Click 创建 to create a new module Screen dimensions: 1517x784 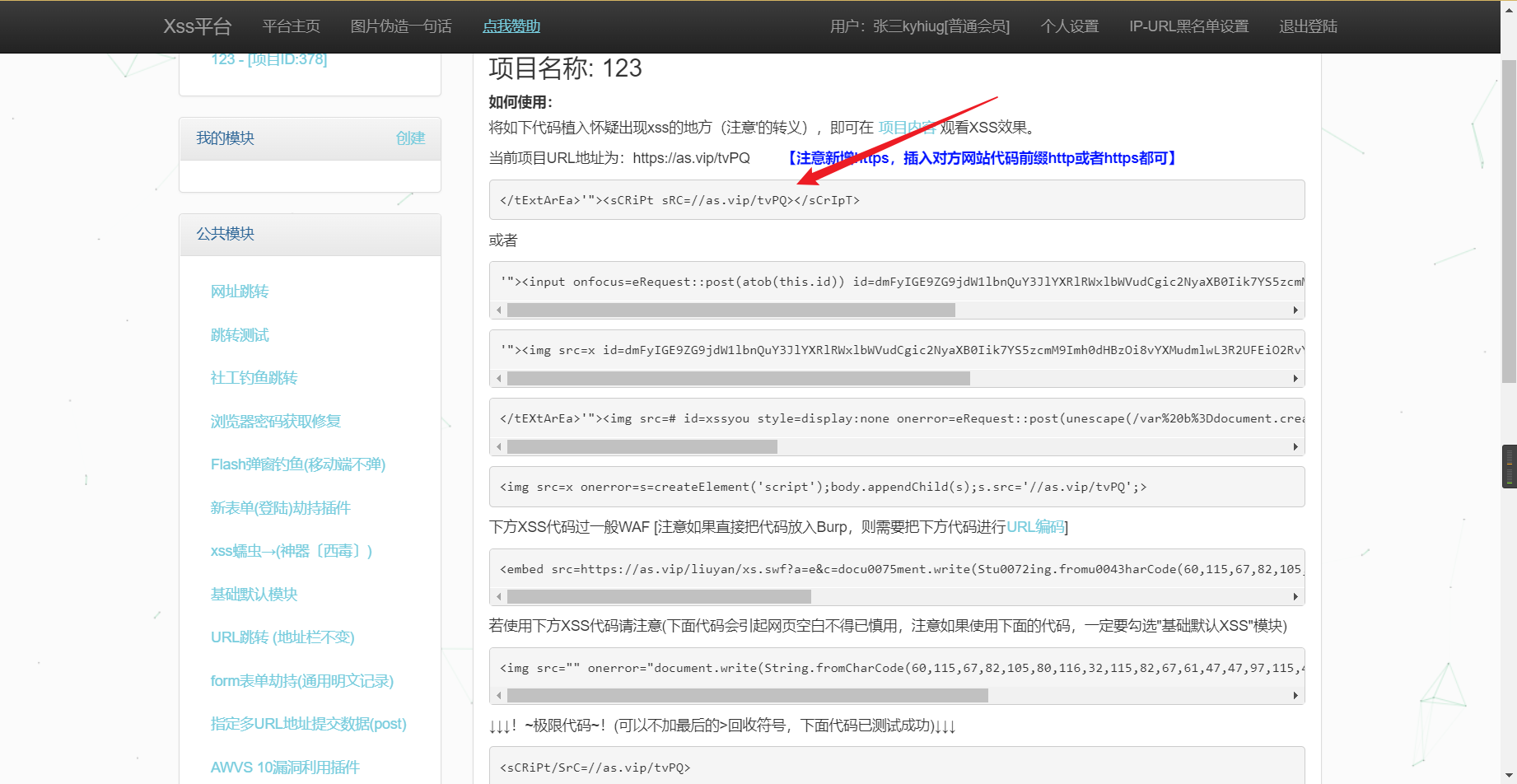411,138
